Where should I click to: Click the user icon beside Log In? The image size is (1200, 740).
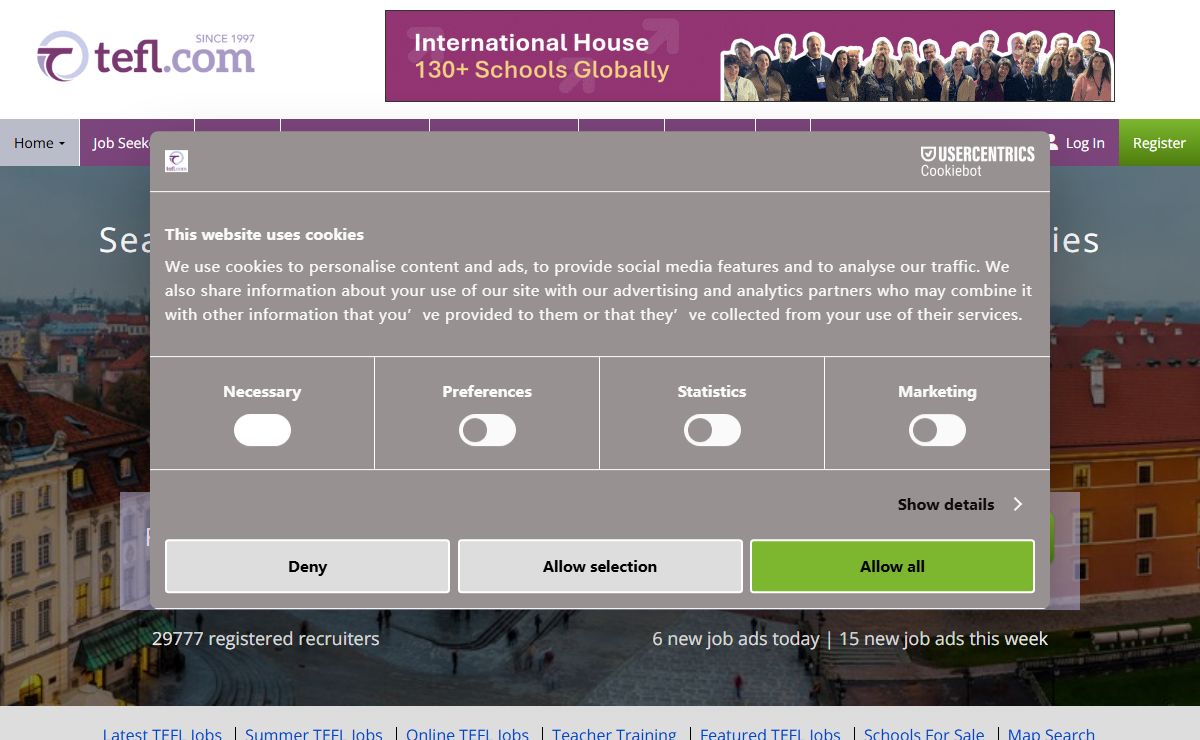pos(1052,142)
